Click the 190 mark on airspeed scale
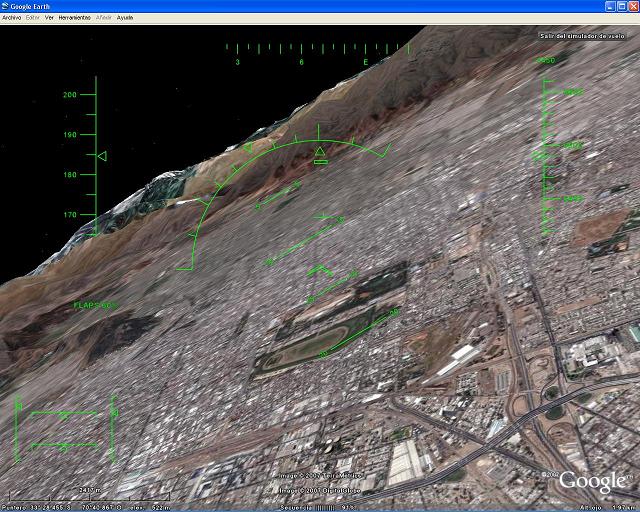Screen dimensions: 640x512 tap(70, 135)
